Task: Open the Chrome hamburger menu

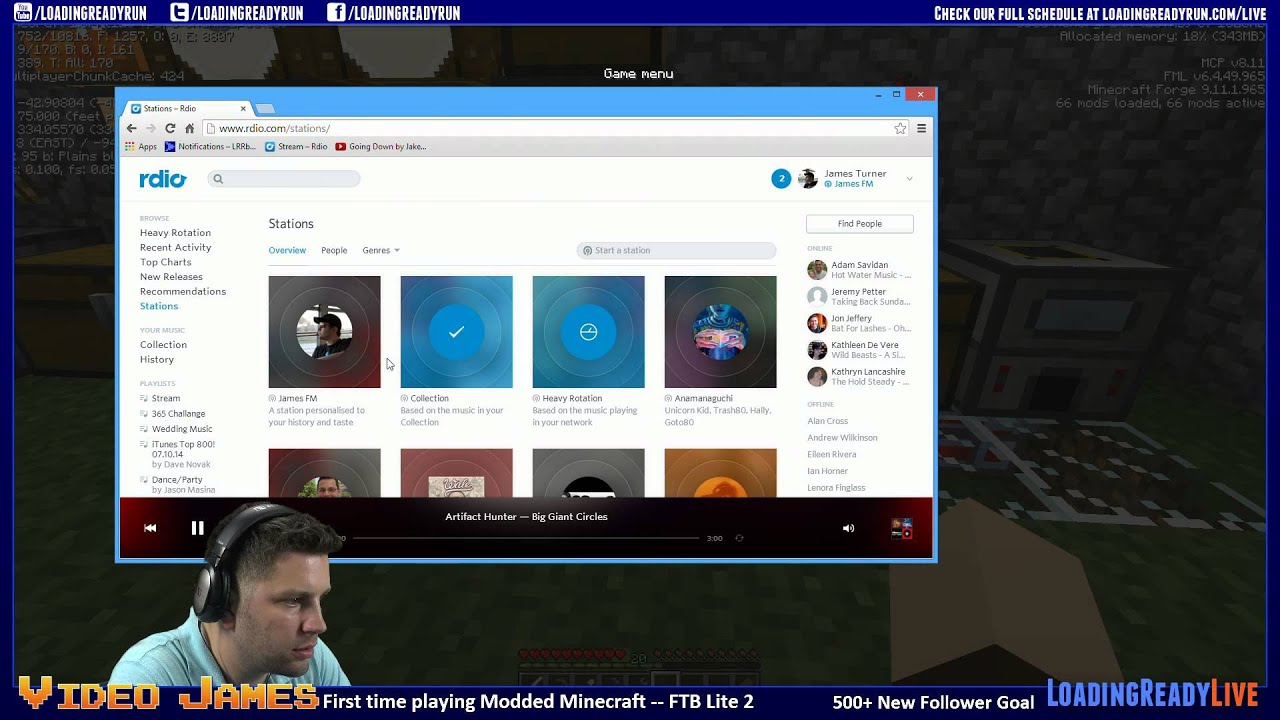Action: (x=921, y=128)
